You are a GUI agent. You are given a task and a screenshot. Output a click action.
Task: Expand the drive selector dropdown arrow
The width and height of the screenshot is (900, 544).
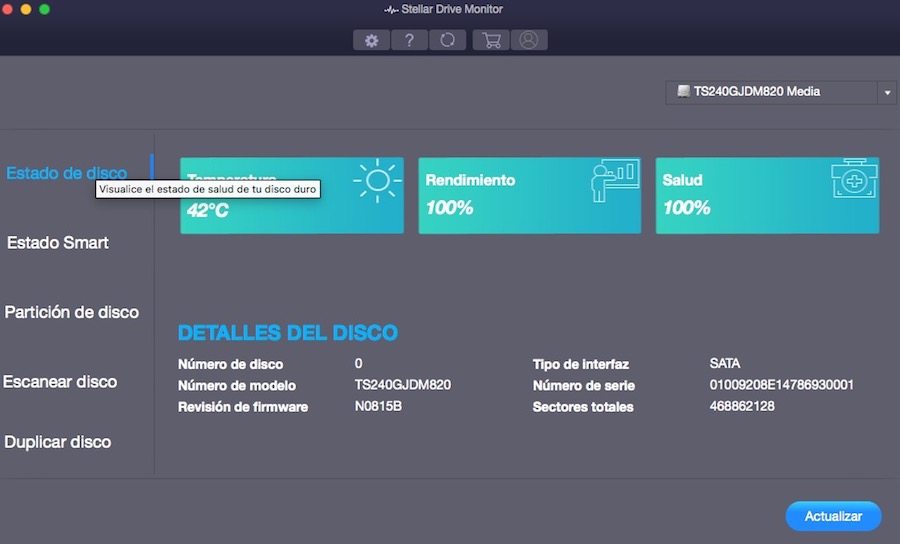click(887, 92)
